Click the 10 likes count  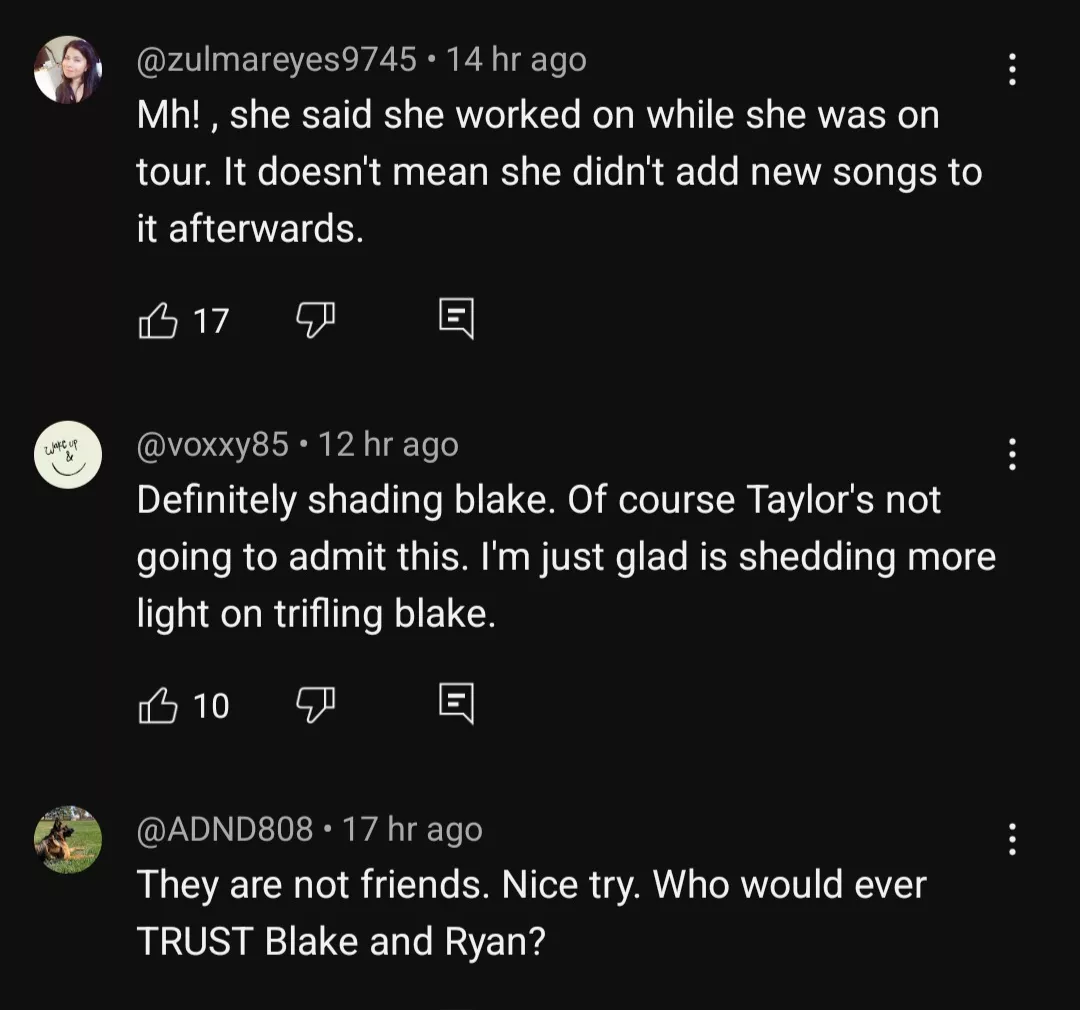click(211, 707)
